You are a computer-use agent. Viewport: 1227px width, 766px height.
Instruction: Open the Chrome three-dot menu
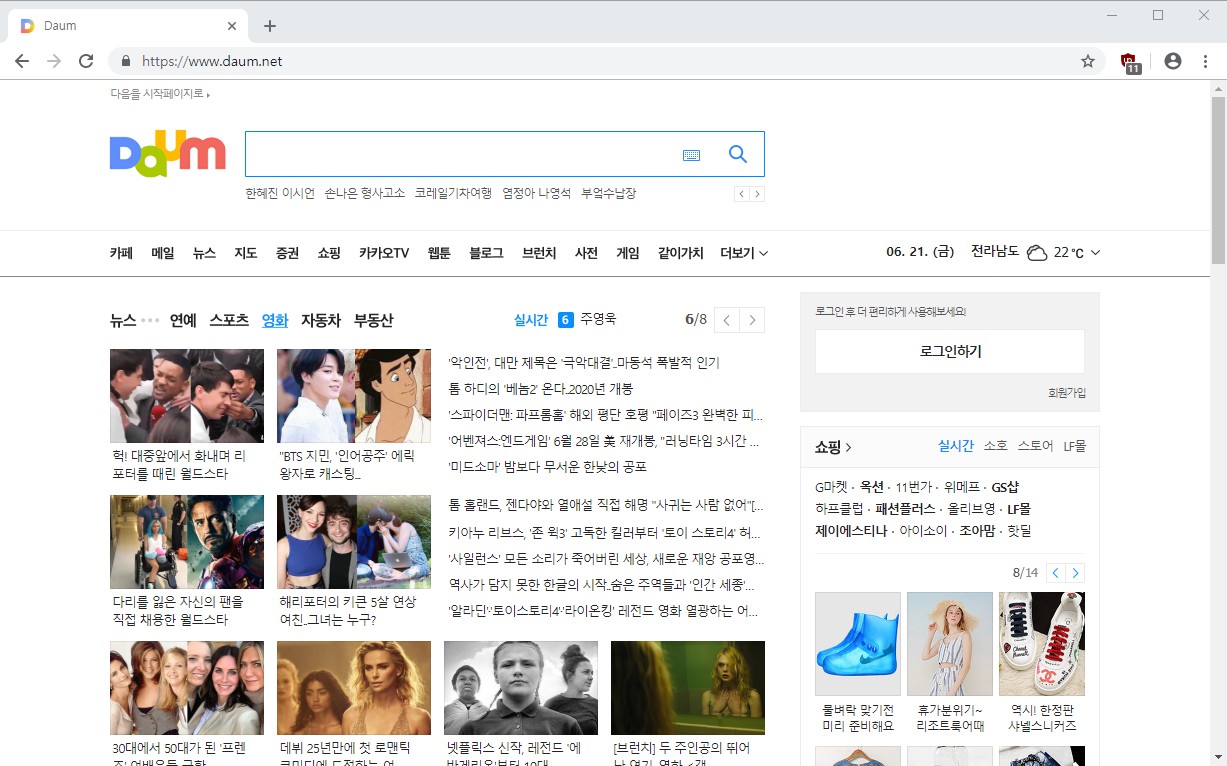pyautogui.click(x=1205, y=61)
